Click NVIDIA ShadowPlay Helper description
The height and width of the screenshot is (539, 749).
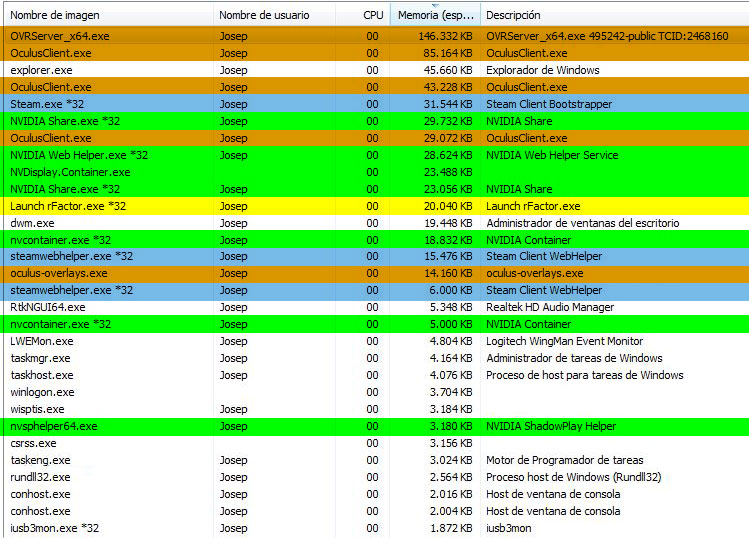pos(551,426)
